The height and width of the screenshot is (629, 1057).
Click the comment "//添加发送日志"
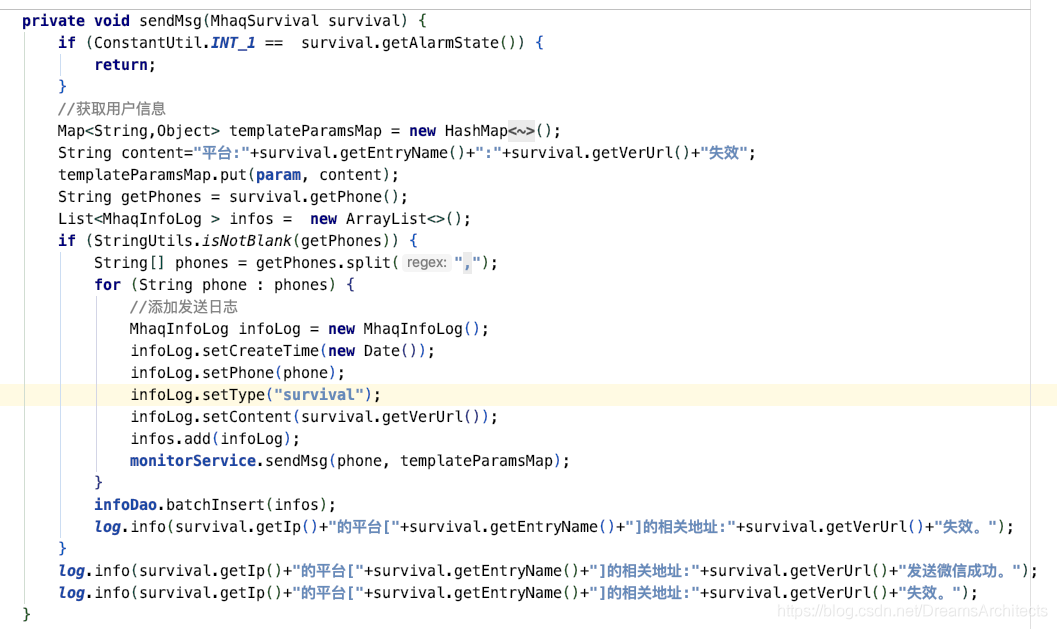pyautogui.click(x=183, y=307)
